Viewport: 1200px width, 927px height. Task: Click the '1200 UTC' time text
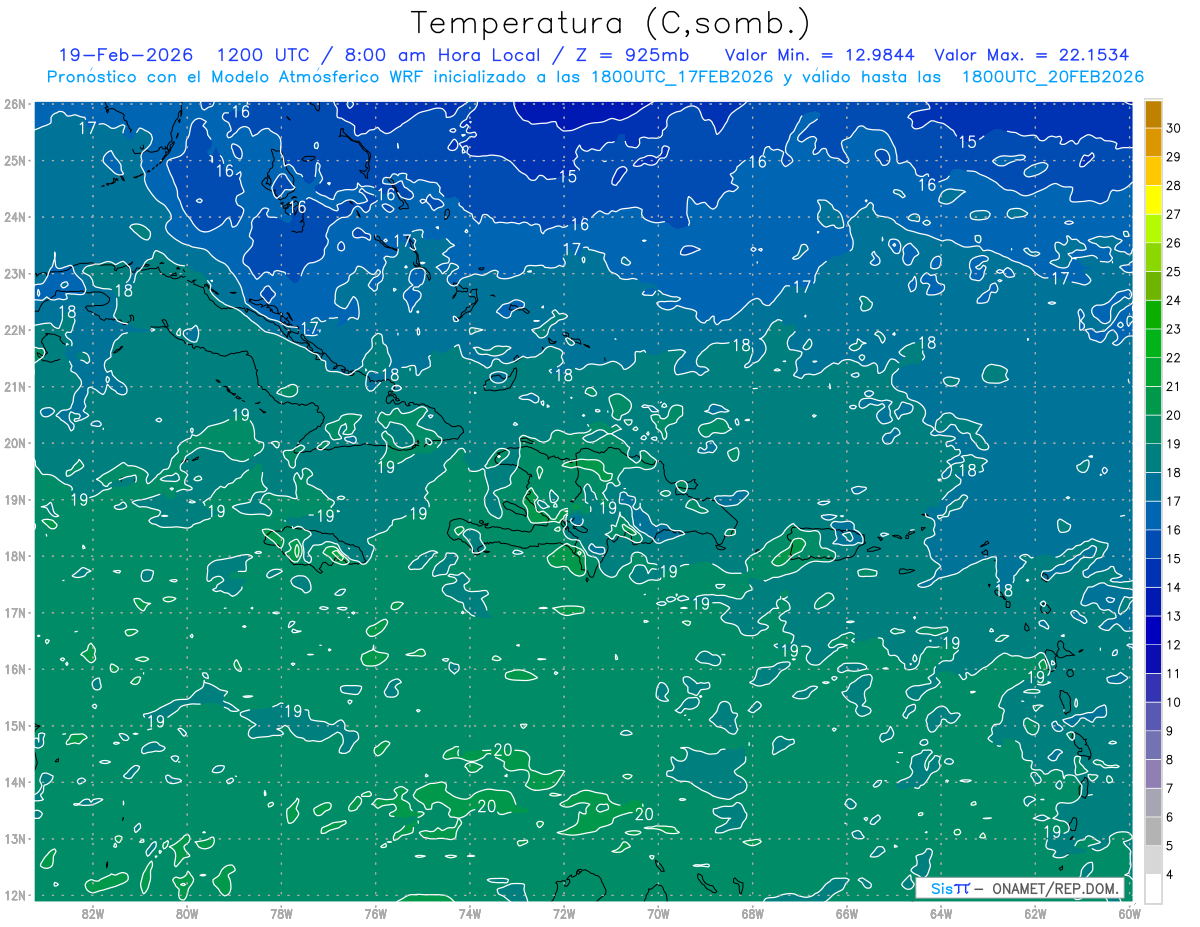click(x=263, y=55)
